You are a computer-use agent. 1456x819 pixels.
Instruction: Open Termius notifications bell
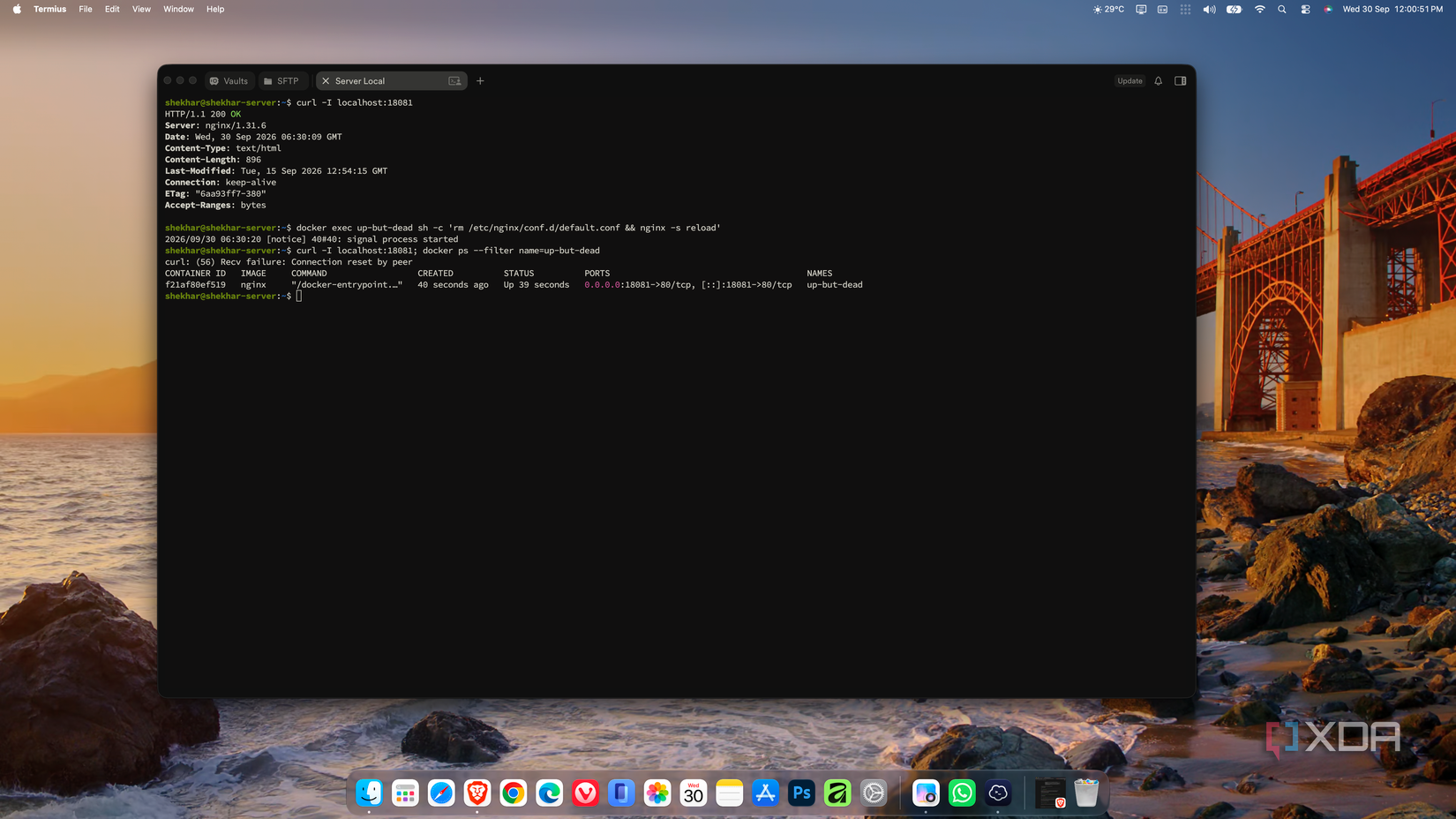point(1159,81)
